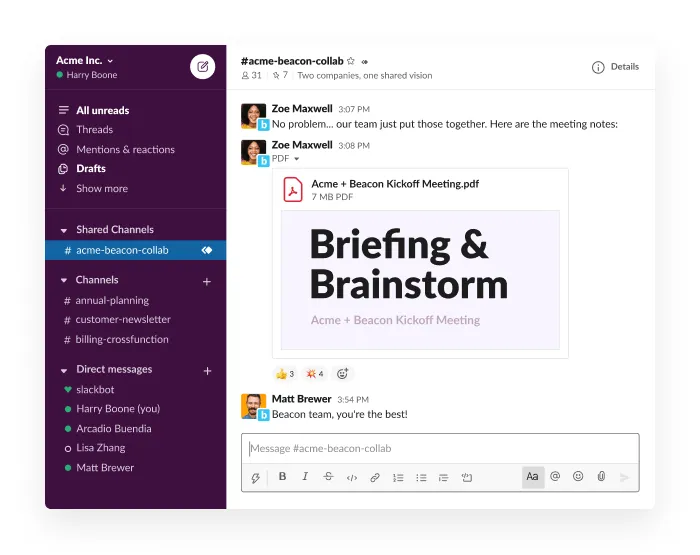Viewport: 700px width, 555px height.
Task: Click the 3:54 PM message timestamp
Action: point(353,400)
